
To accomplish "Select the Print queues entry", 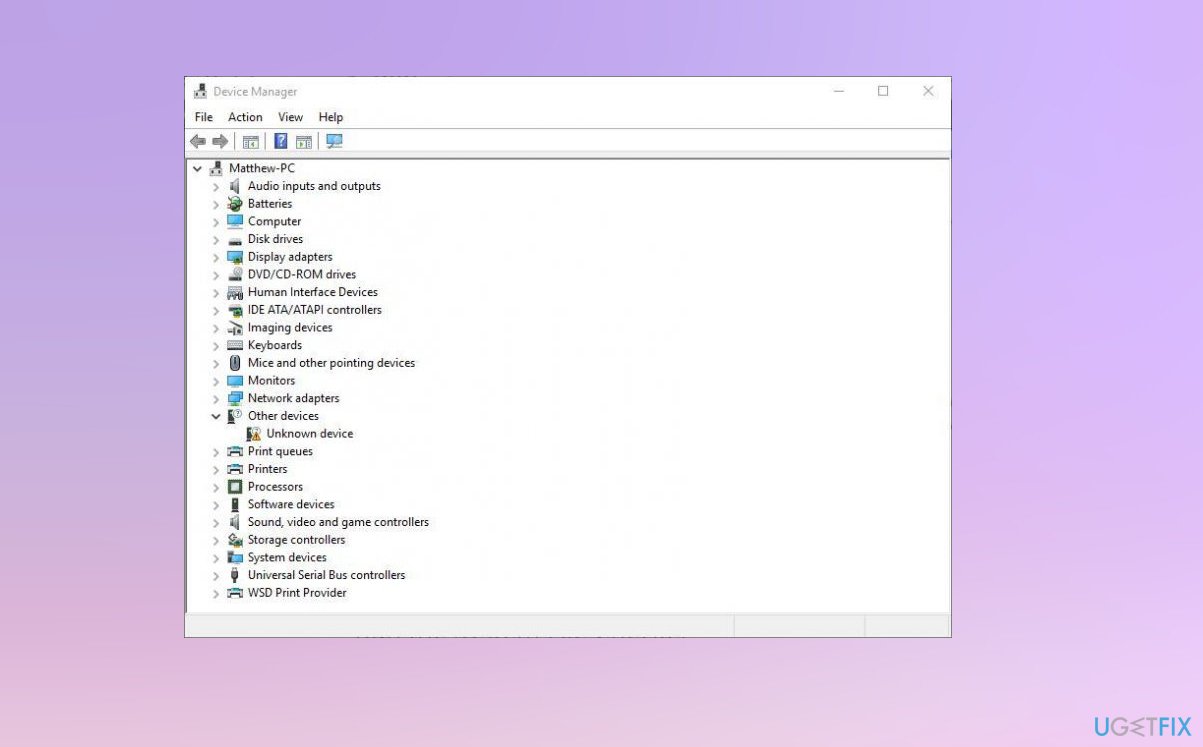I will pyautogui.click(x=280, y=451).
